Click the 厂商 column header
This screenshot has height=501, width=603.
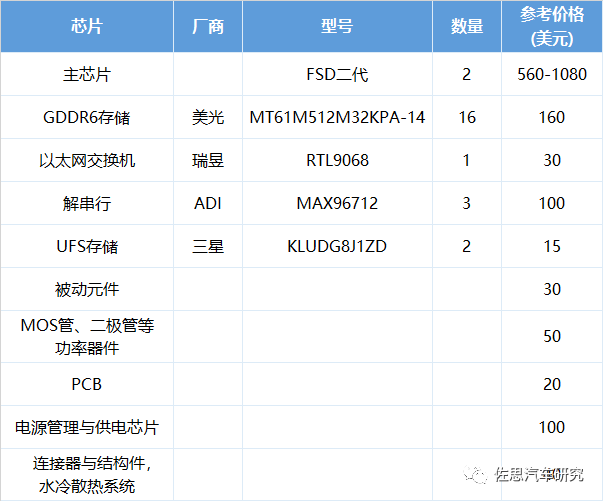pyautogui.click(x=208, y=26)
